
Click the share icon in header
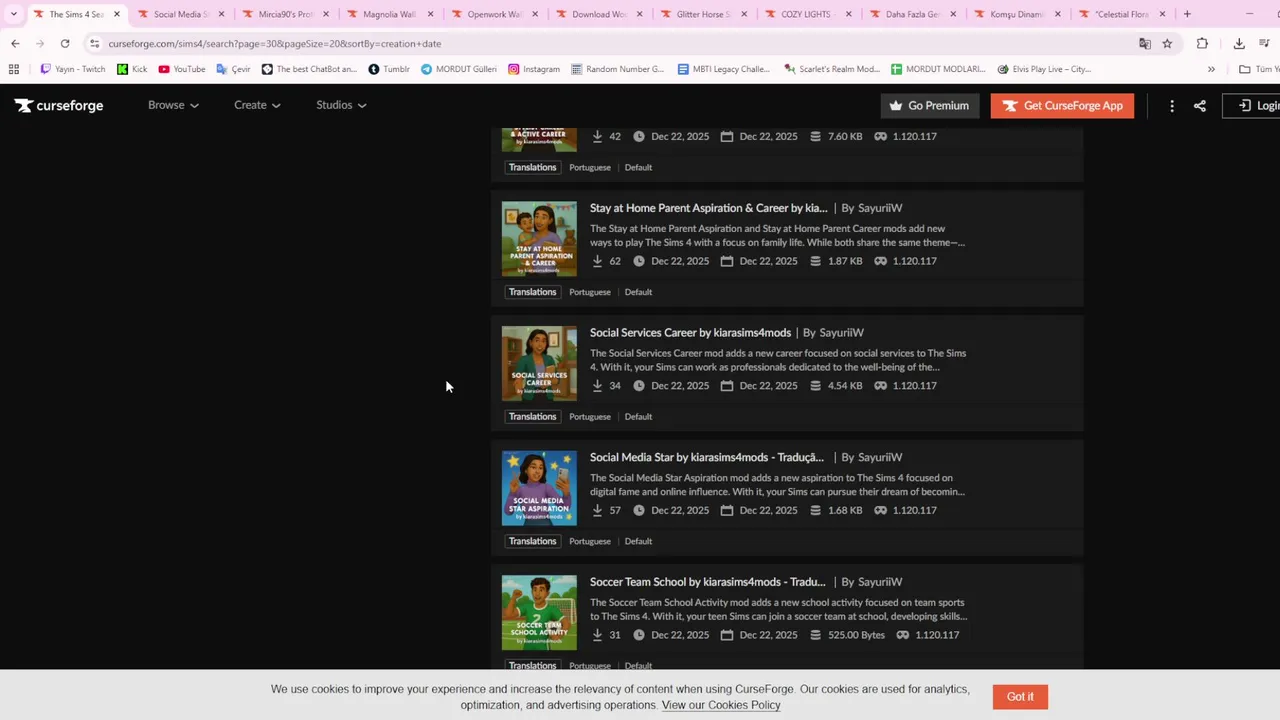[x=1200, y=105]
